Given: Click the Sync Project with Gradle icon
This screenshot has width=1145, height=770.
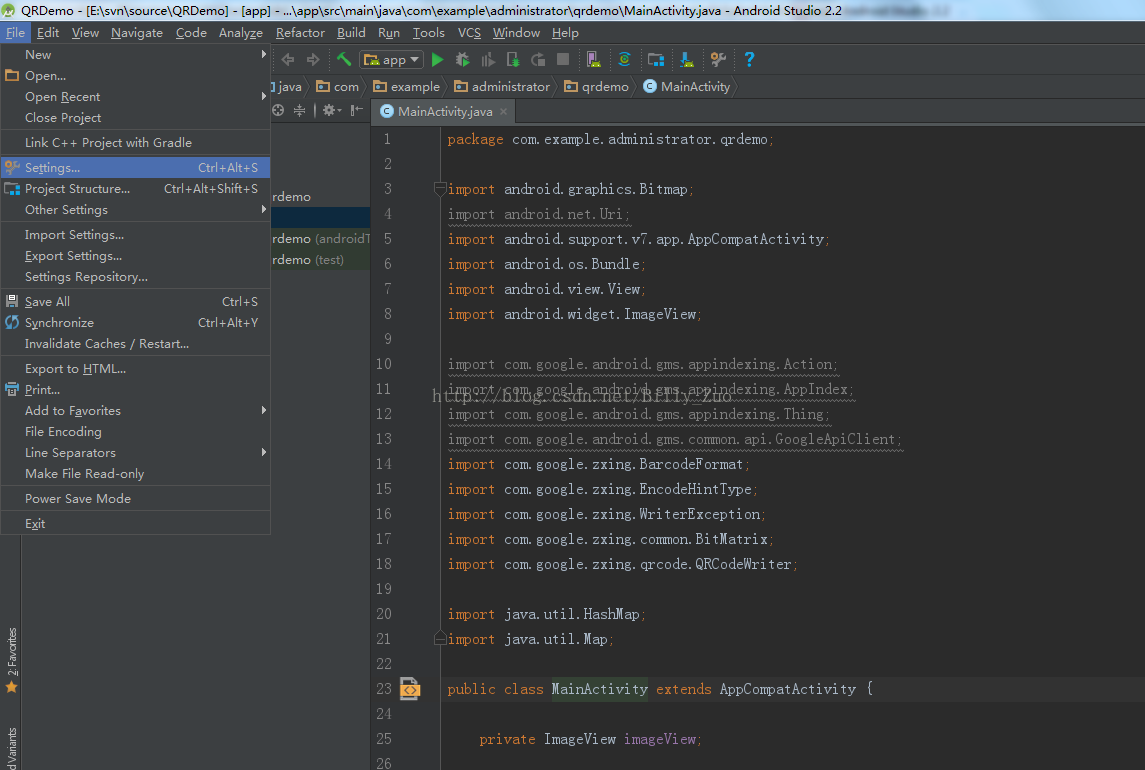Looking at the screenshot, I should click(624, 59).
